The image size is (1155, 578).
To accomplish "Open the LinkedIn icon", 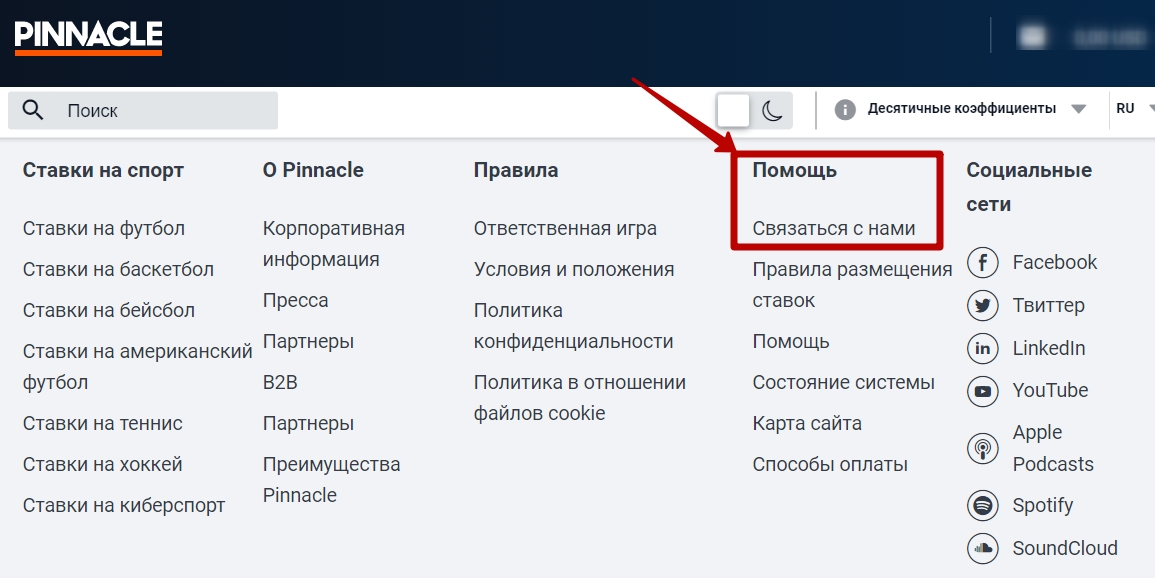I will tap(983, 348).
